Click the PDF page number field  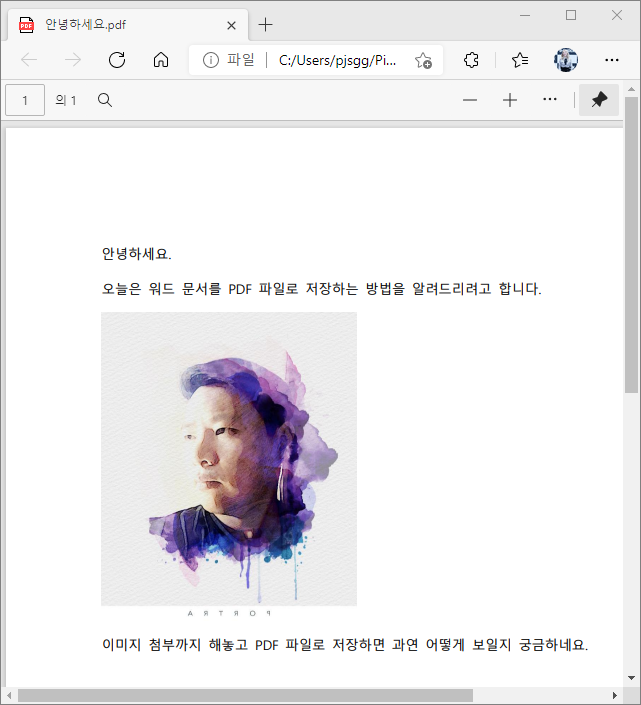click(25, 100)
